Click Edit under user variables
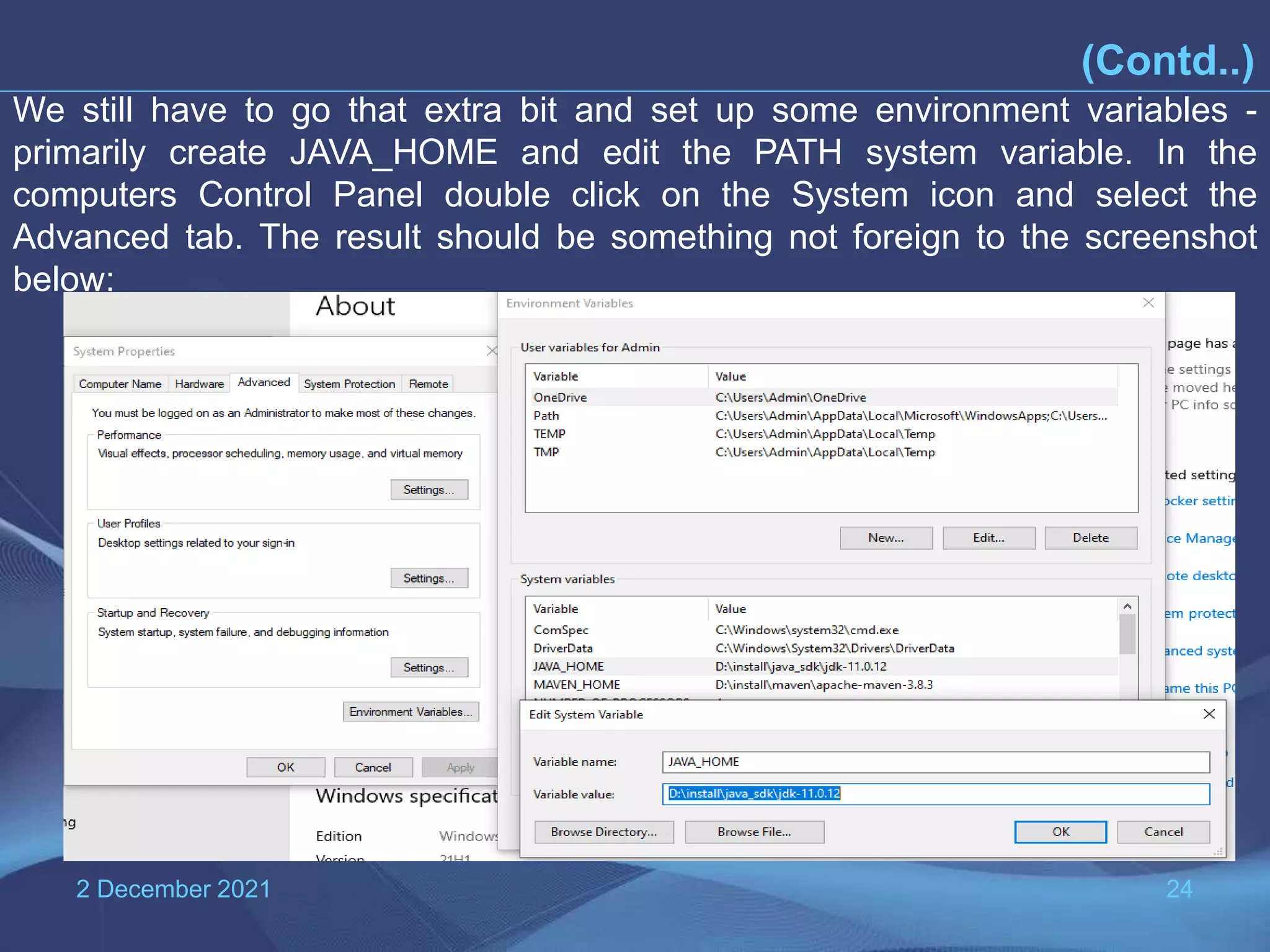The height and width of the screenshot is (952, 1270). 989,538
